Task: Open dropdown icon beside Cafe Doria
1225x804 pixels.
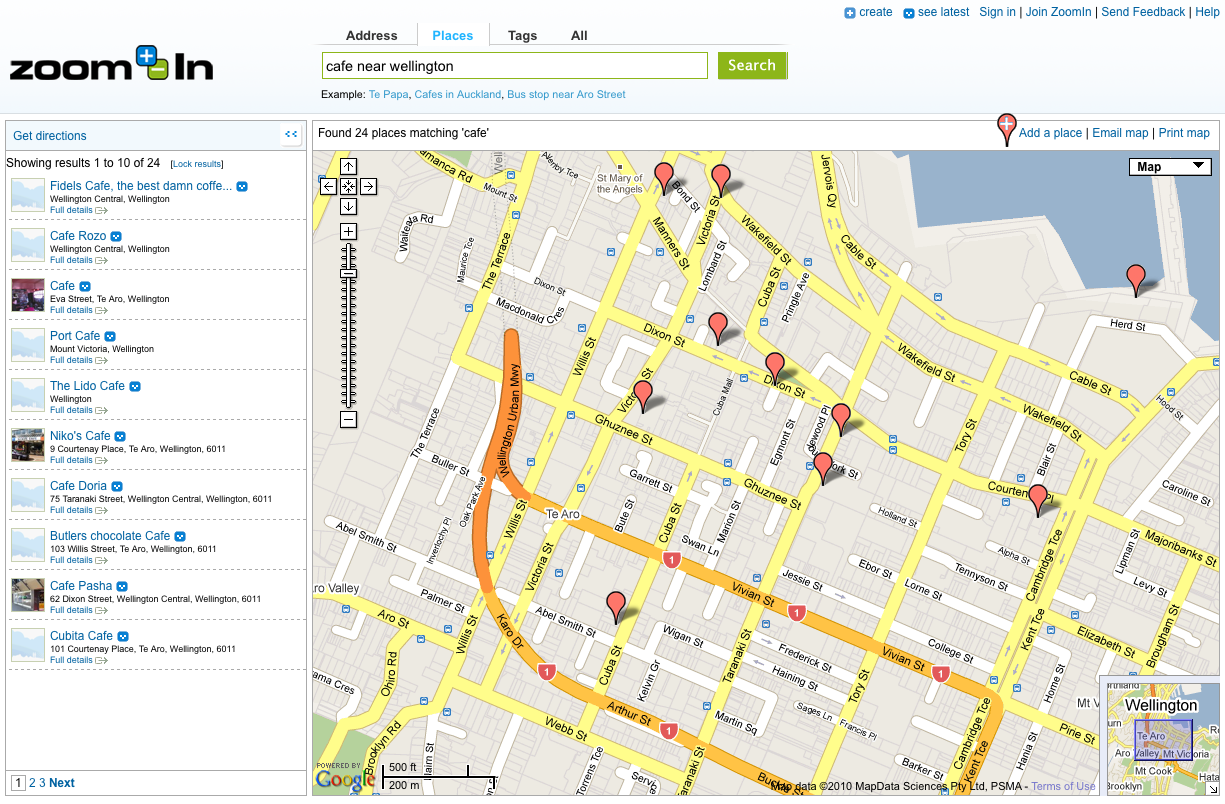Action: [x=116, y=486]
